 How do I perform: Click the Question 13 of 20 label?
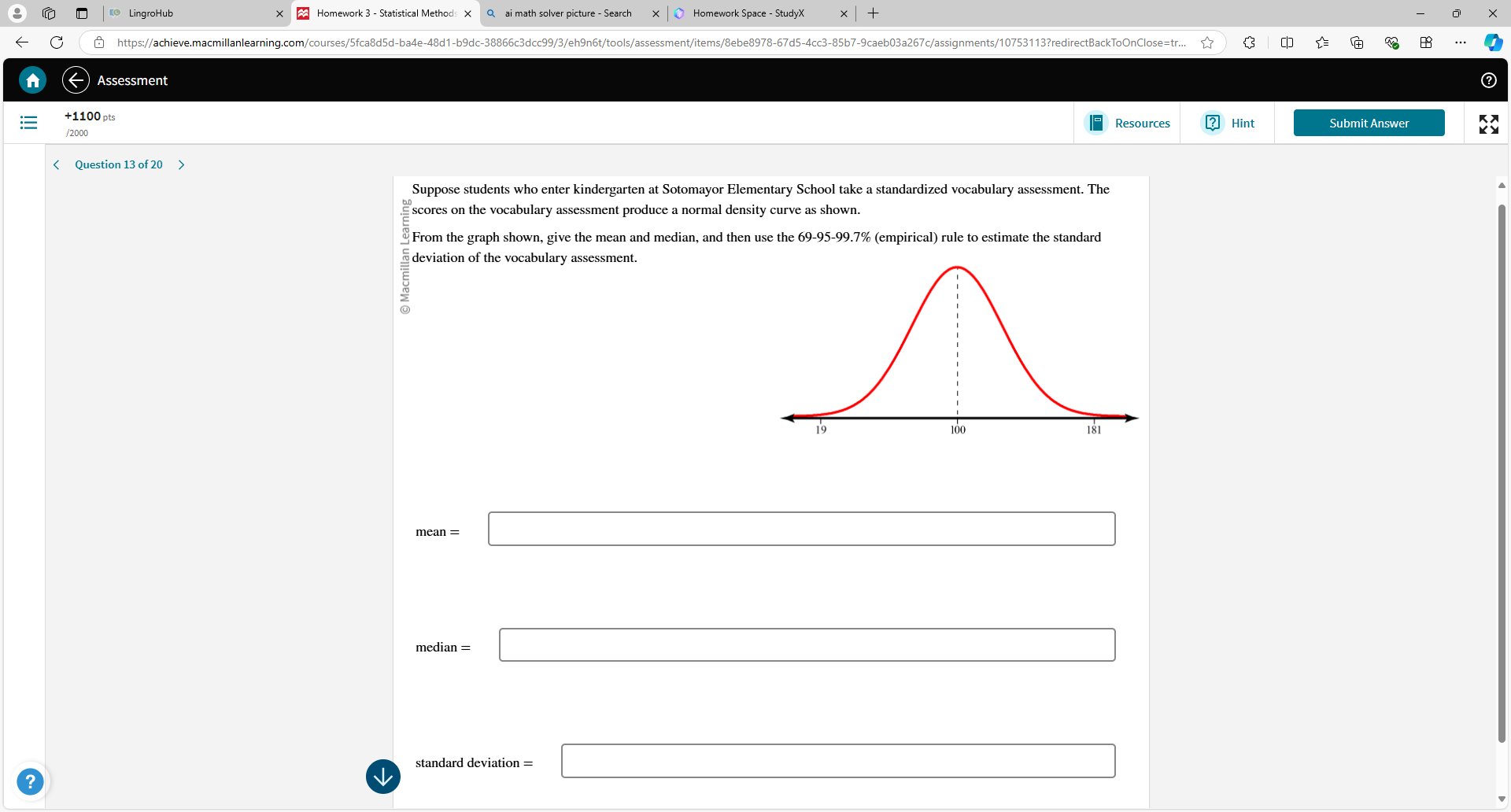click(119, 164)
